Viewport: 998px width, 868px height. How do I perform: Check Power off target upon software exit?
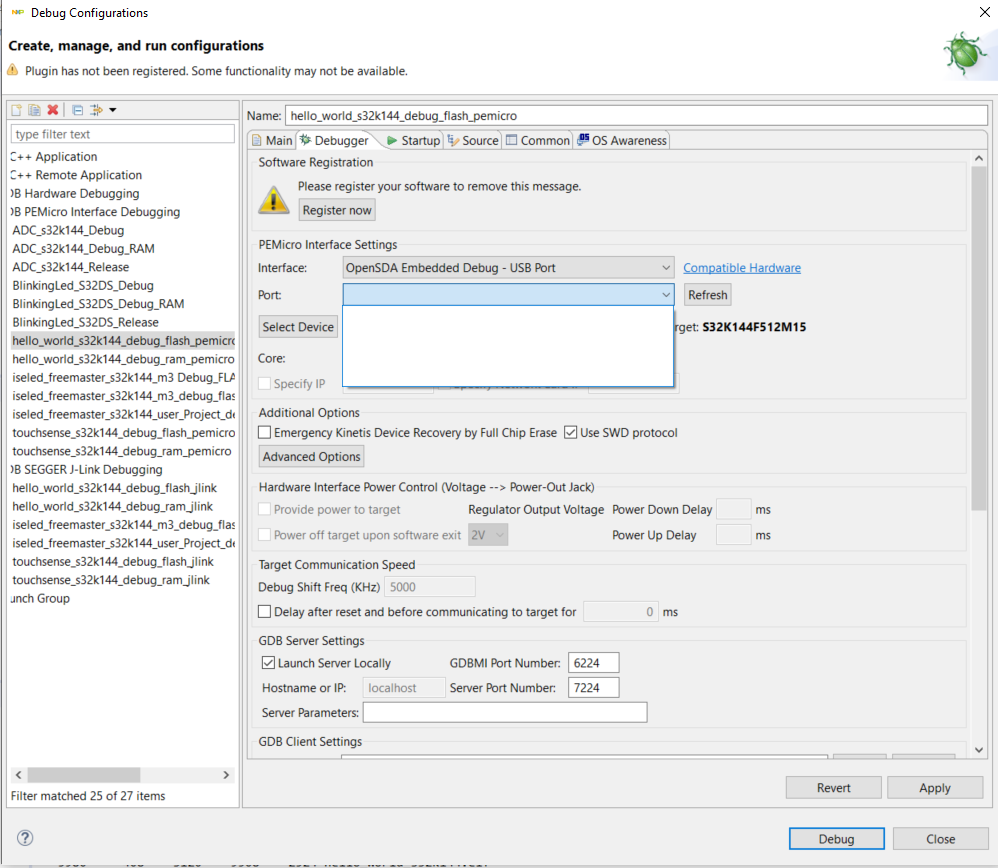coord(265,535)
